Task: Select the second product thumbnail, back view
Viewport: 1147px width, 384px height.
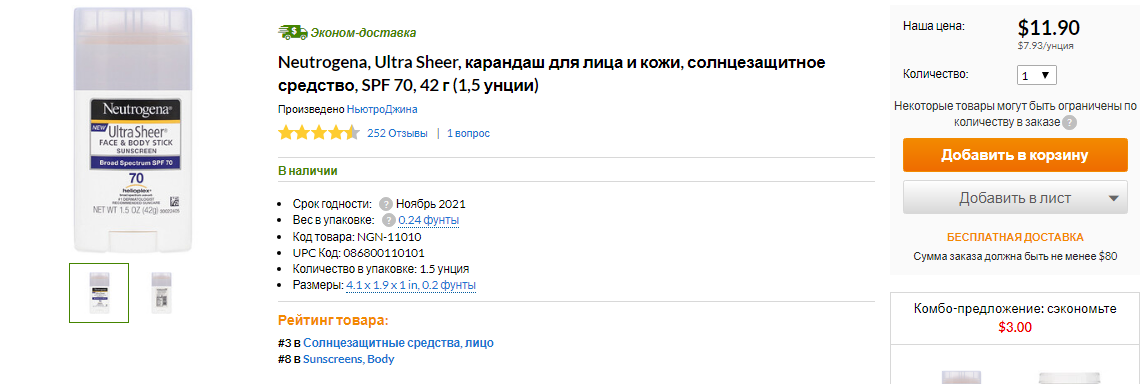Action: 162,293
